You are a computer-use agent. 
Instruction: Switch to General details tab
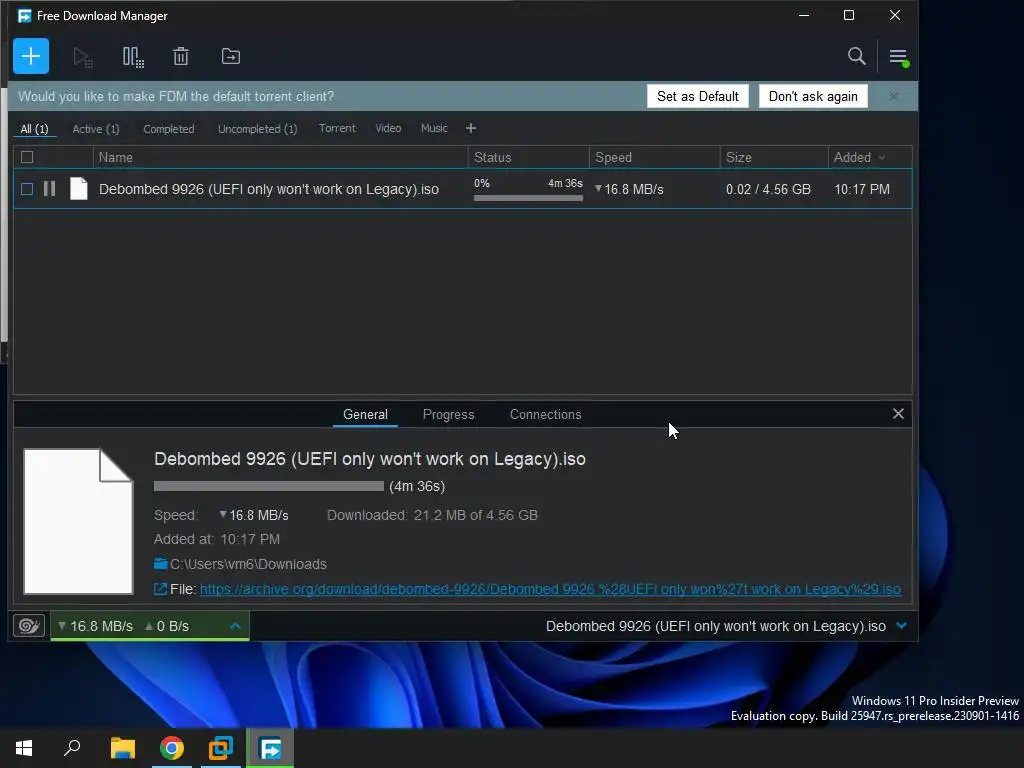(365, 414)
